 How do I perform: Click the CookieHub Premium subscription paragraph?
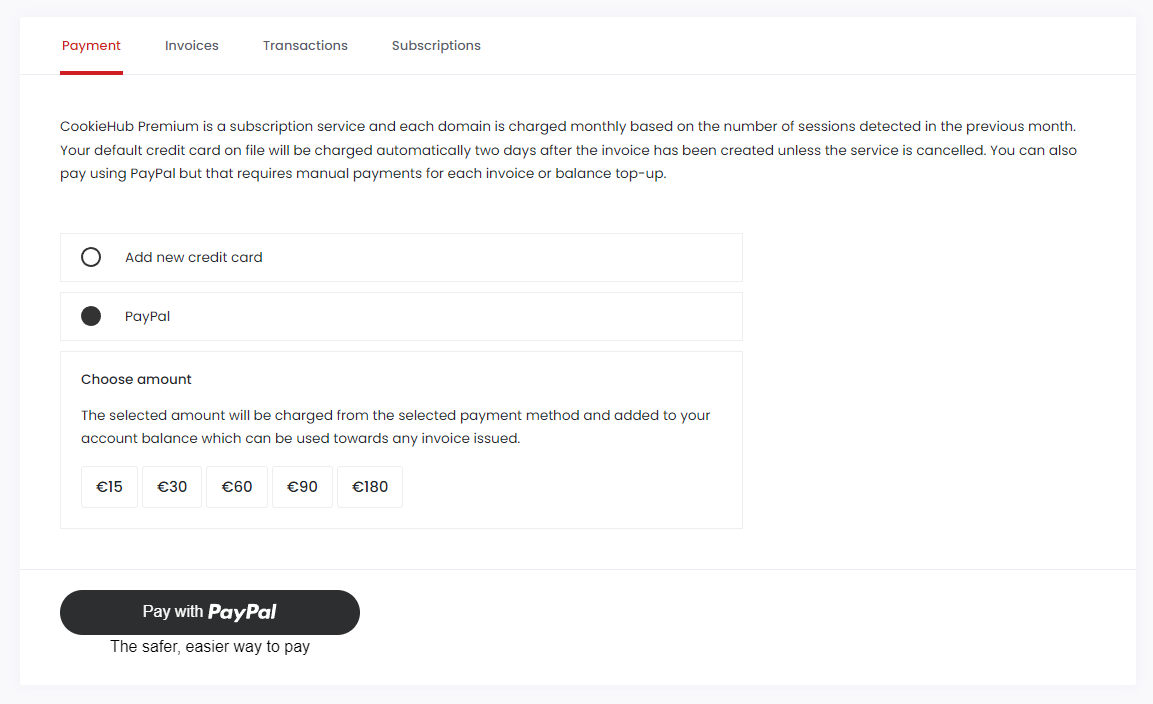coord(568,149)
